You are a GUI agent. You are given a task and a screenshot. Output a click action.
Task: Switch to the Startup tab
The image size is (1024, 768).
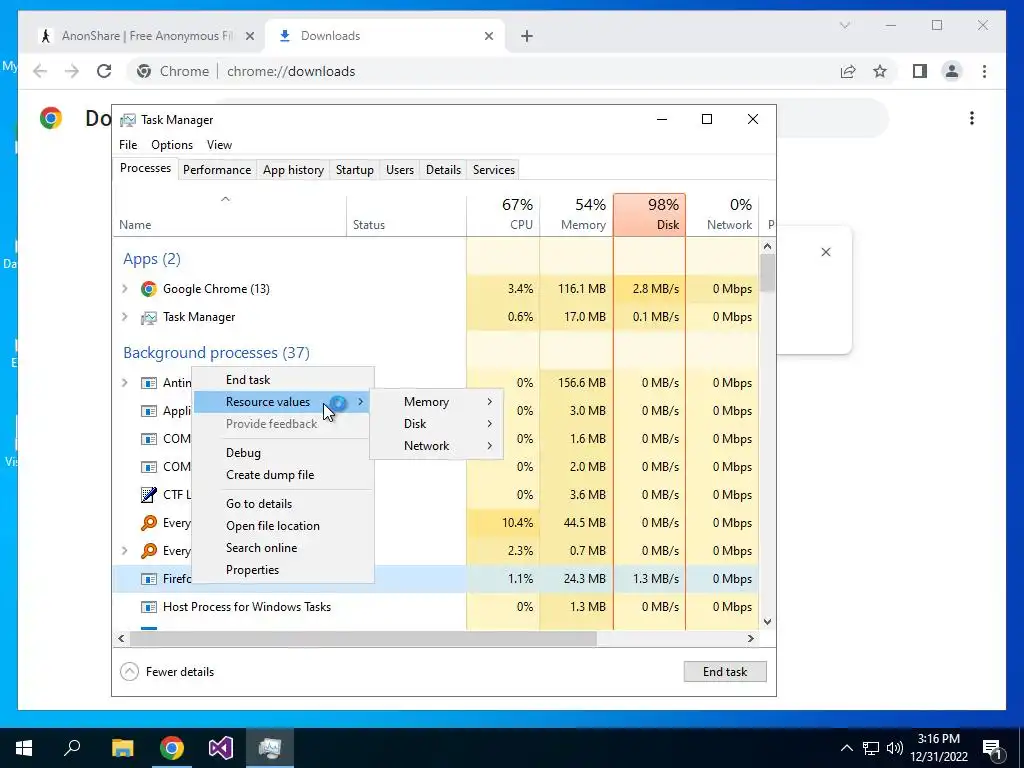pos(355,170)
